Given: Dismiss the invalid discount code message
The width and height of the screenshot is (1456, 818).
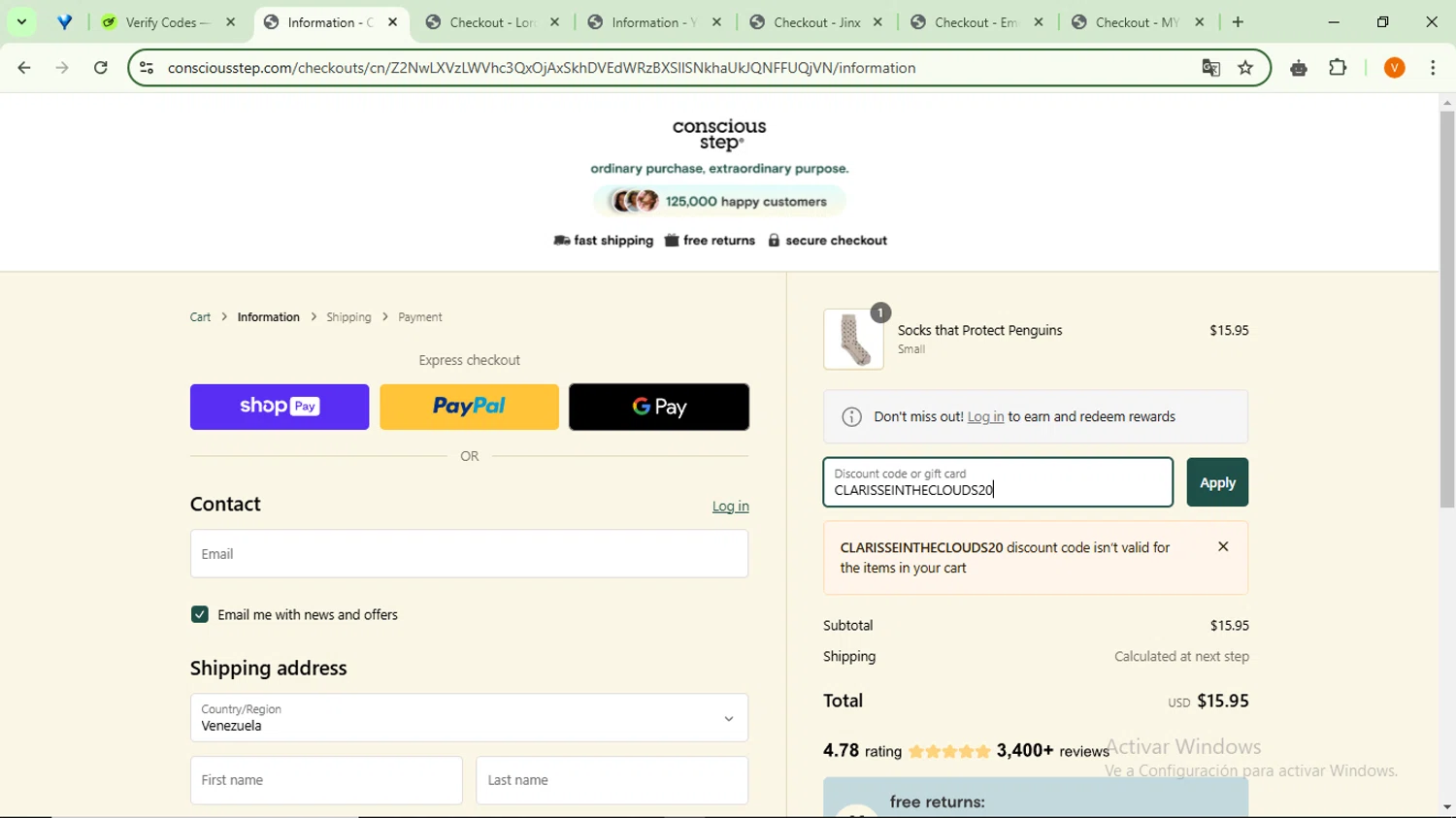Looking at the screenshot, I should tap(1223, 547).
